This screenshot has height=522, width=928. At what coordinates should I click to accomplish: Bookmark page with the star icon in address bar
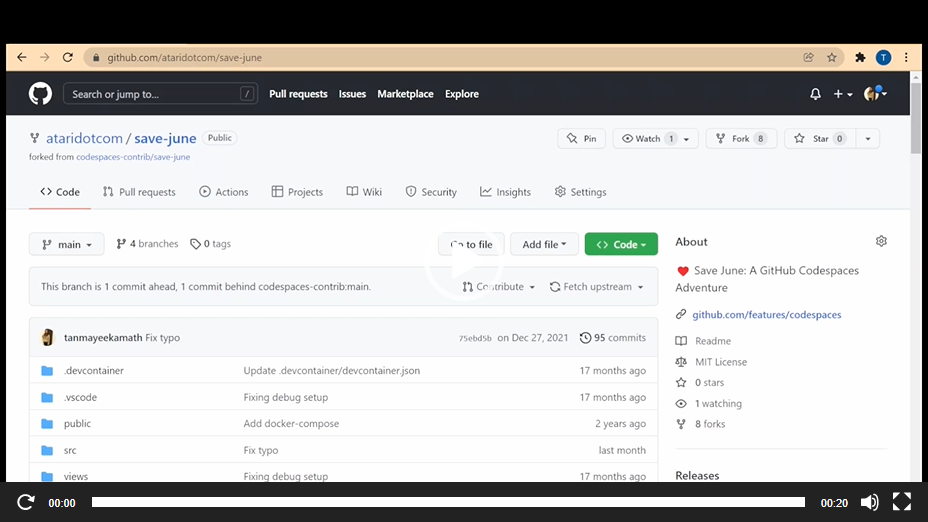tap(832, 57)
